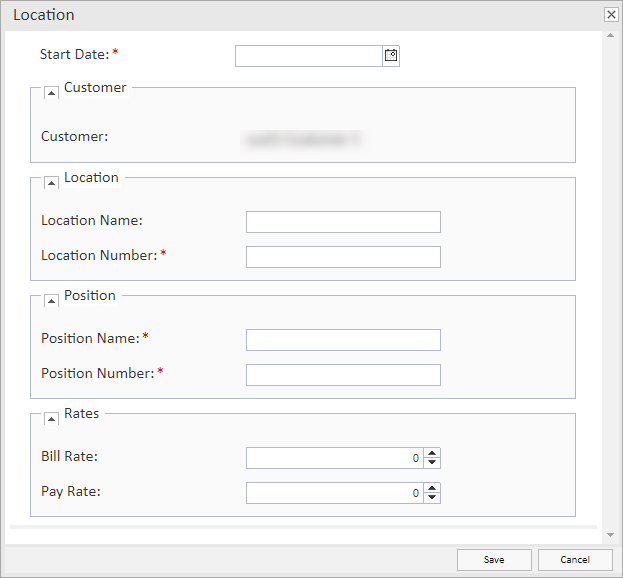This screenshot has width=623, height=578.
Task: Close the Location dialog window
Action: (611, 15)
